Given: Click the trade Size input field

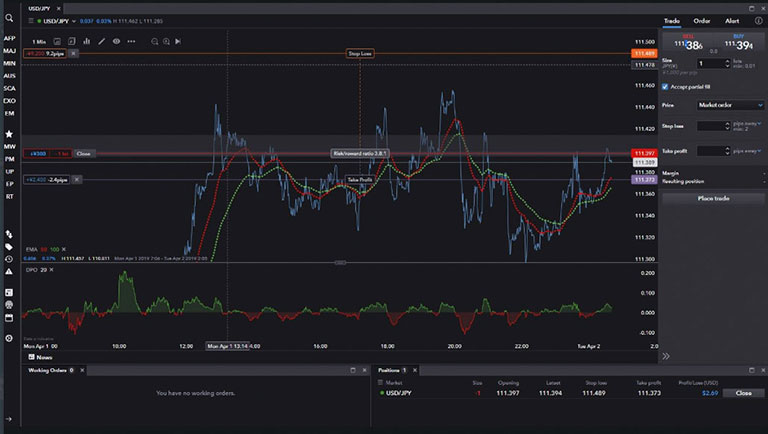Looking at the screenshot, I should point(713,63).
